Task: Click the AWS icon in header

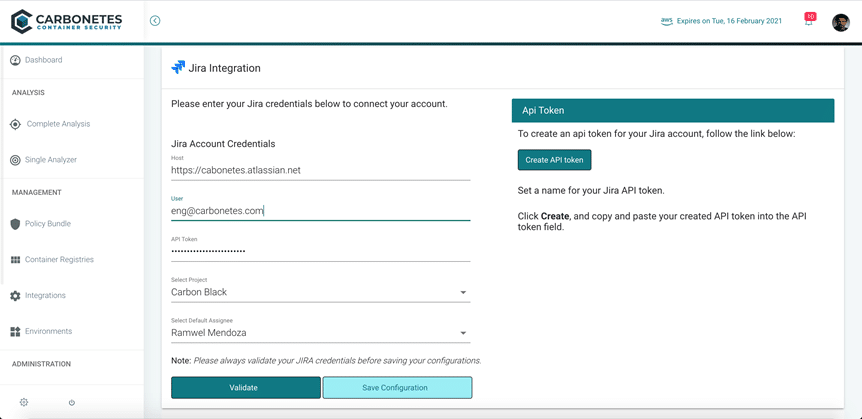Action: [667, 21]
